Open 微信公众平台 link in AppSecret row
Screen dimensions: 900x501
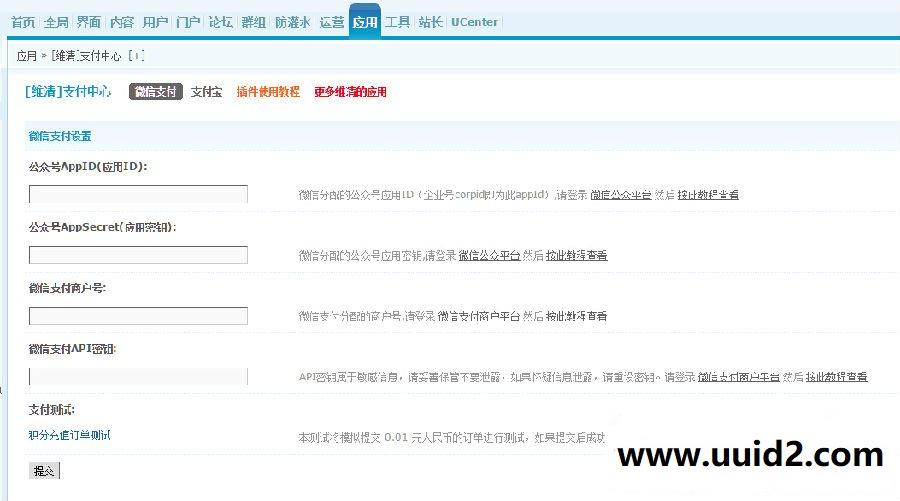[x=489, y=256]
